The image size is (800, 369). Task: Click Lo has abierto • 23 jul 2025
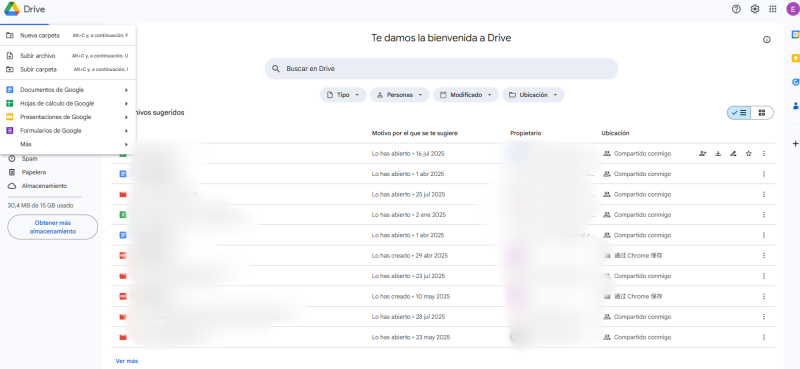coord(408,276)
